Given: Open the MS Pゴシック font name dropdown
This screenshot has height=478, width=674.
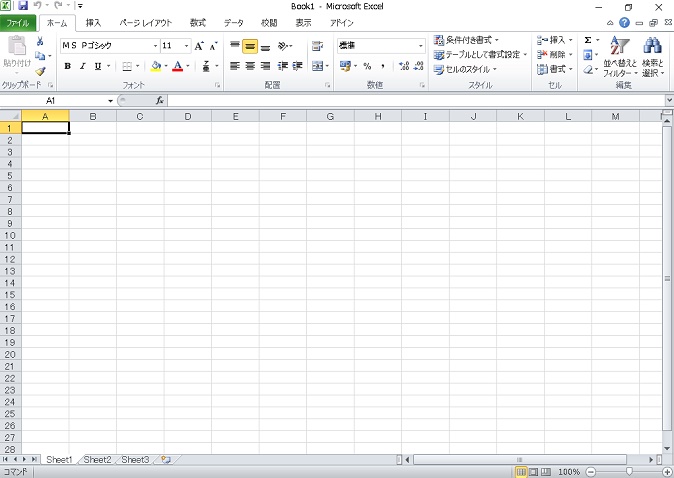Looking at the screenshot, I should click(x=155, y=46).
